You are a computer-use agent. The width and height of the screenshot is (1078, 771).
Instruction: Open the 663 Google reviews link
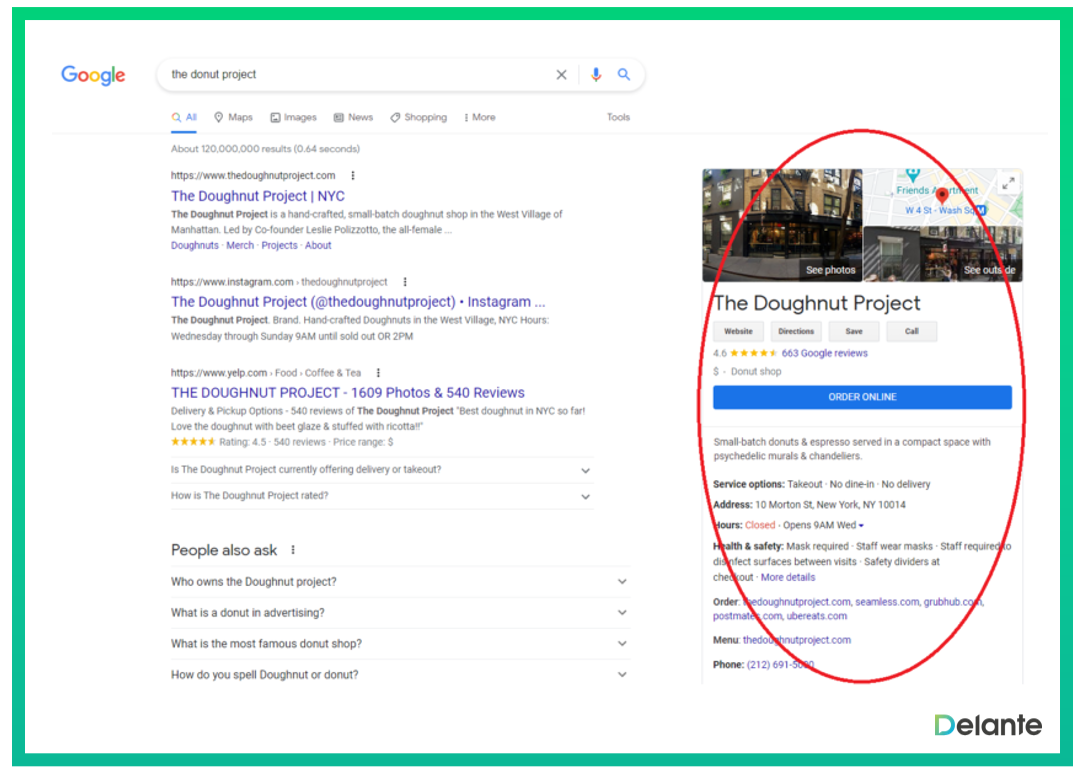pos(824,353)
